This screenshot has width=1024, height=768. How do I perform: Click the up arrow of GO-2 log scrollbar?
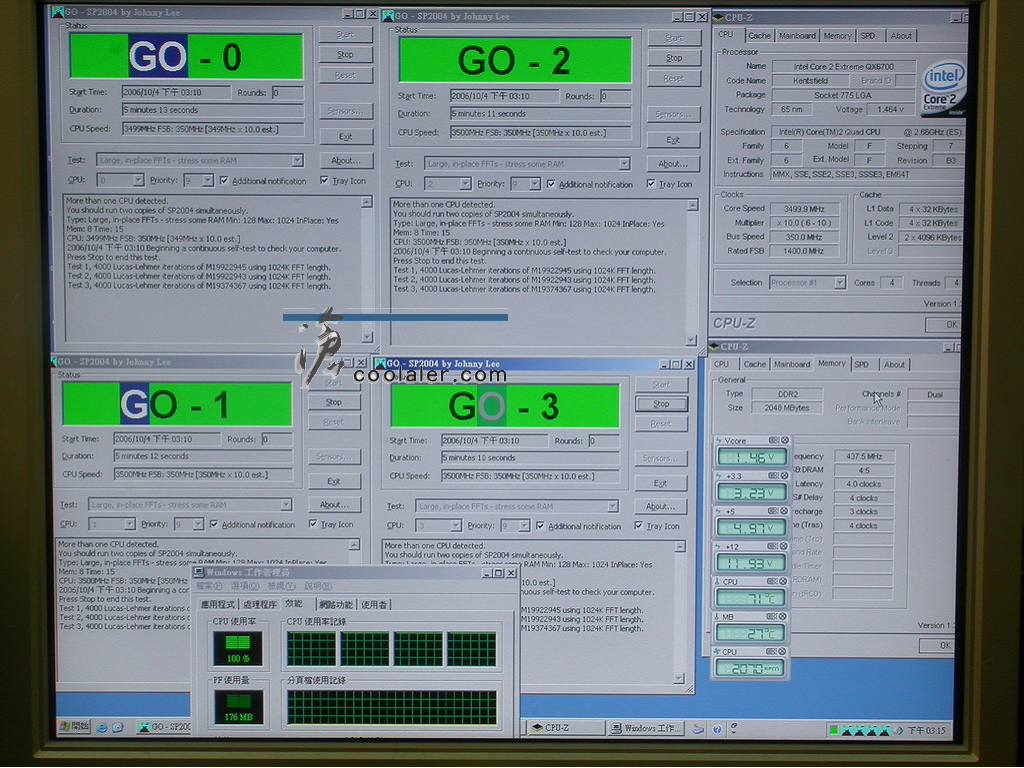(x=692, y=206)
